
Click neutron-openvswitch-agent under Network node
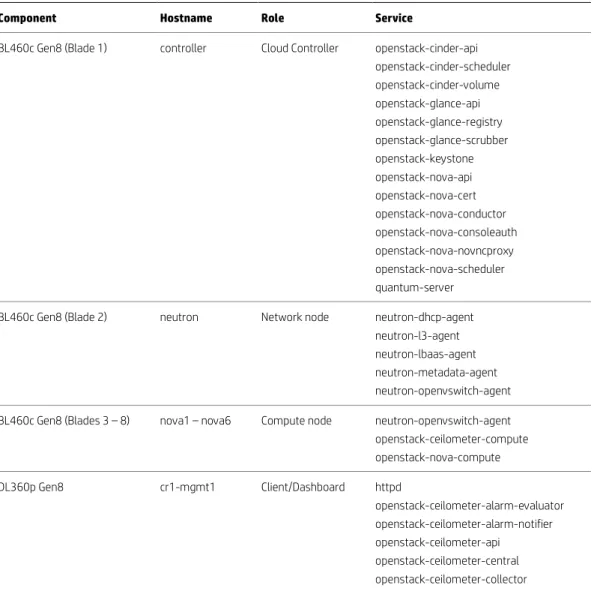[x=443, y=391]
